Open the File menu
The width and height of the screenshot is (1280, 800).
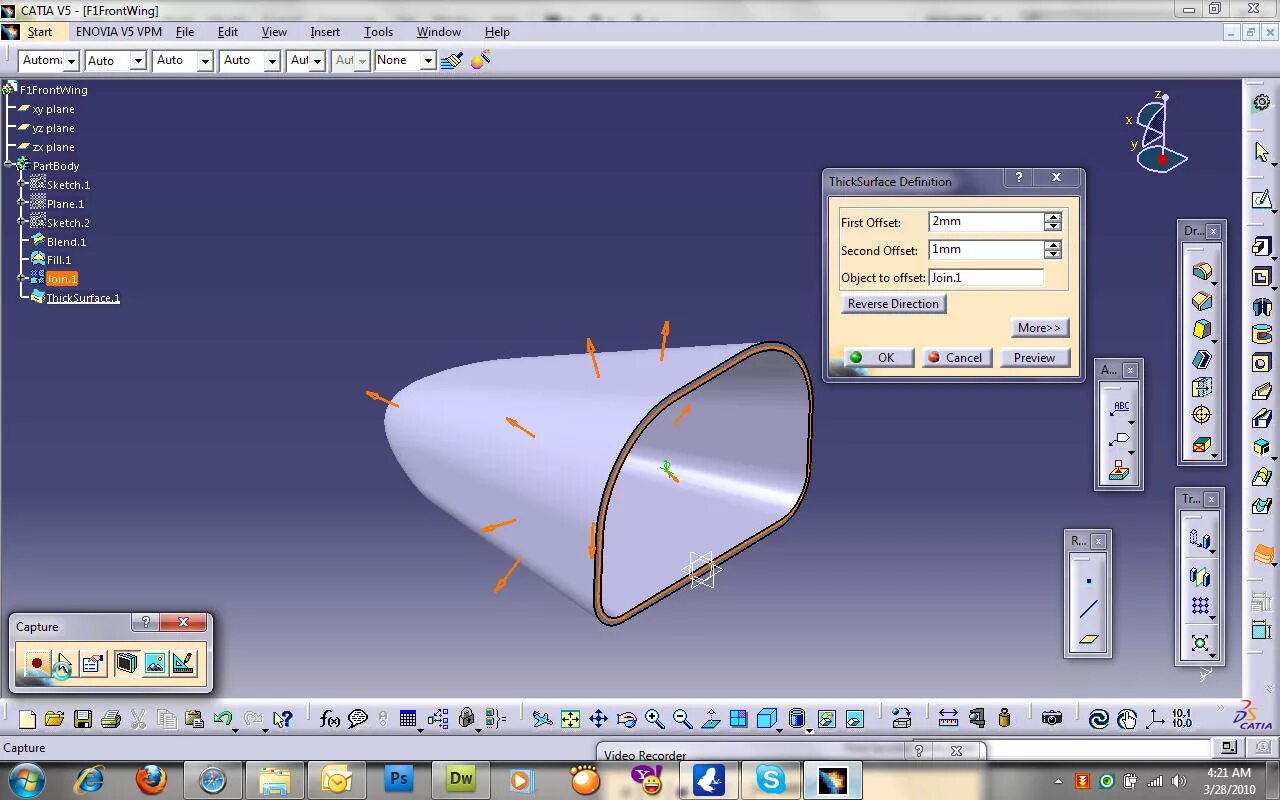tap(185, 32)
